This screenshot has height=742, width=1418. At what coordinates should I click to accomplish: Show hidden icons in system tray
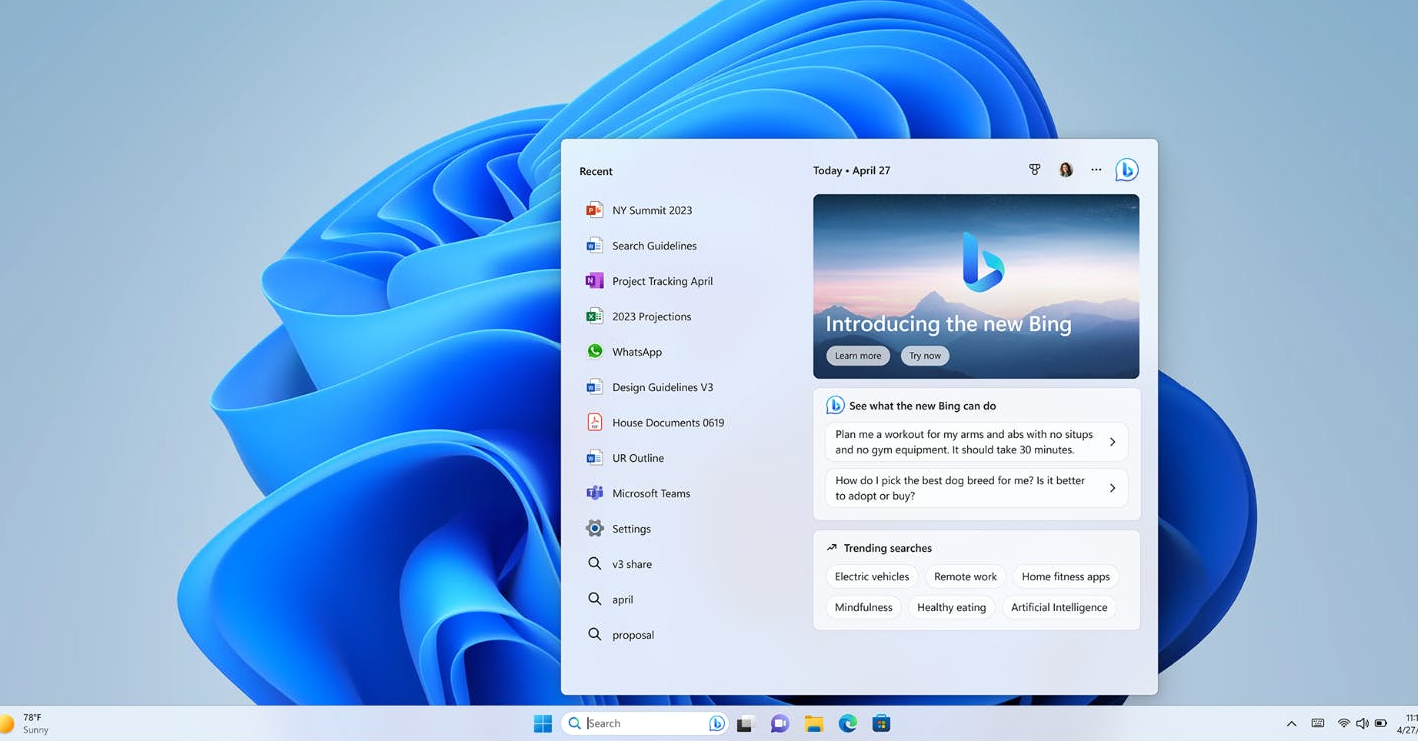pos(1291,724)
